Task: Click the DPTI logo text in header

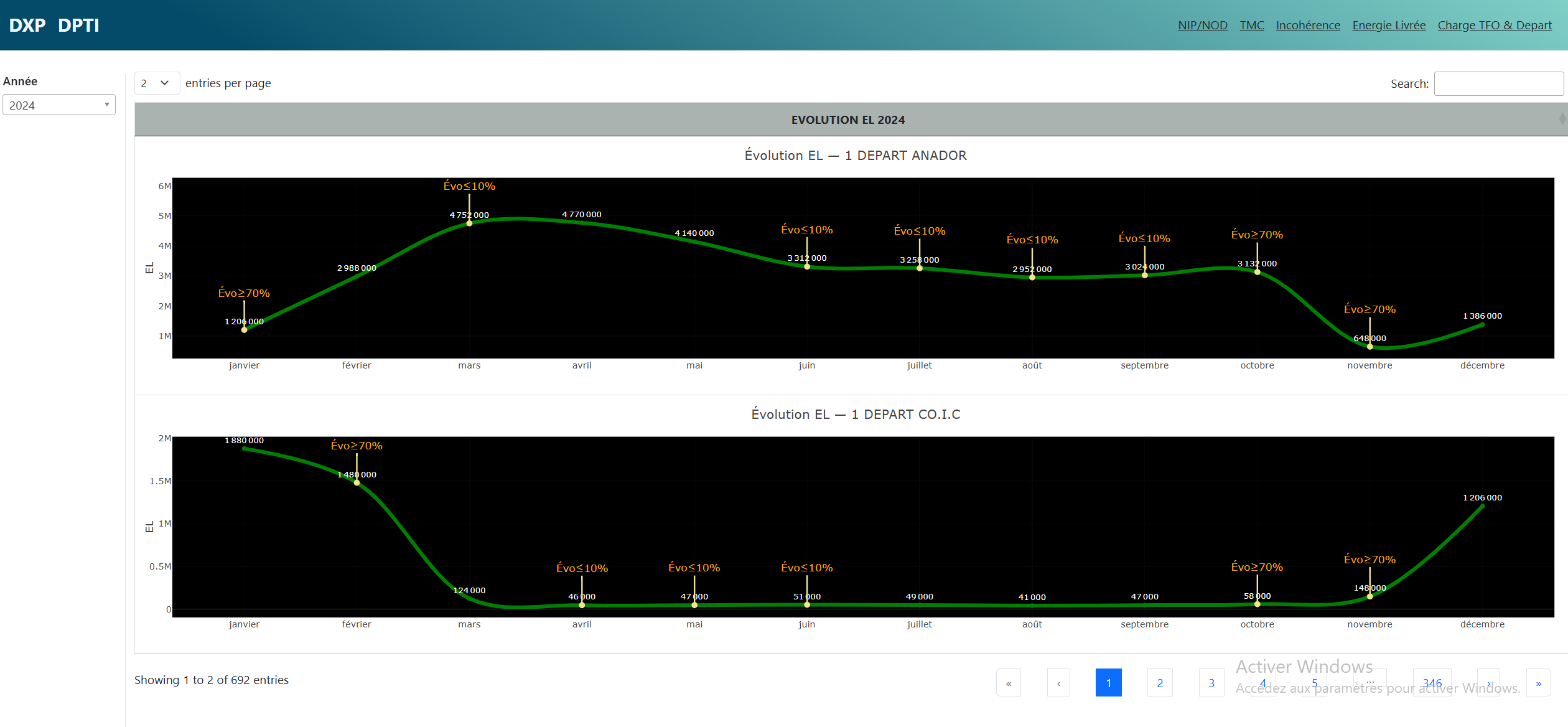Action: click(78, 26)
